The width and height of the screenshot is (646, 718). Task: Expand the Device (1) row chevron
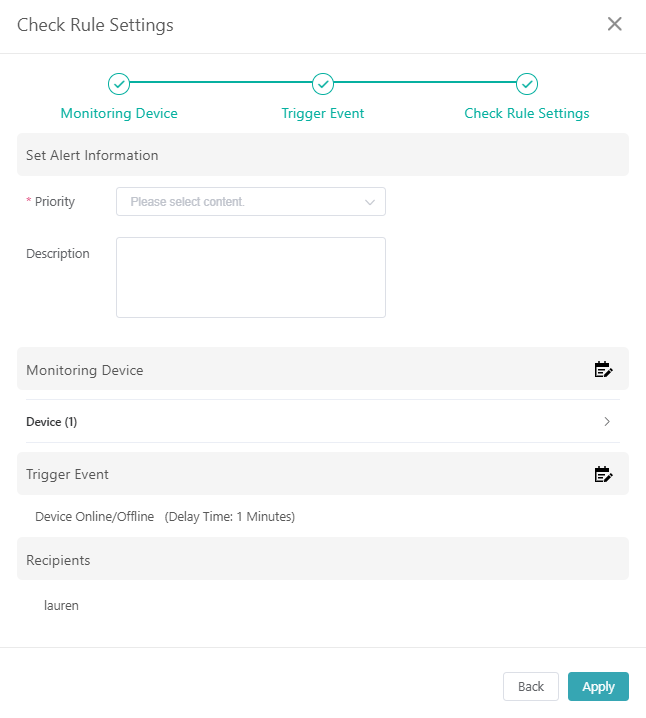tap(607, 422)
